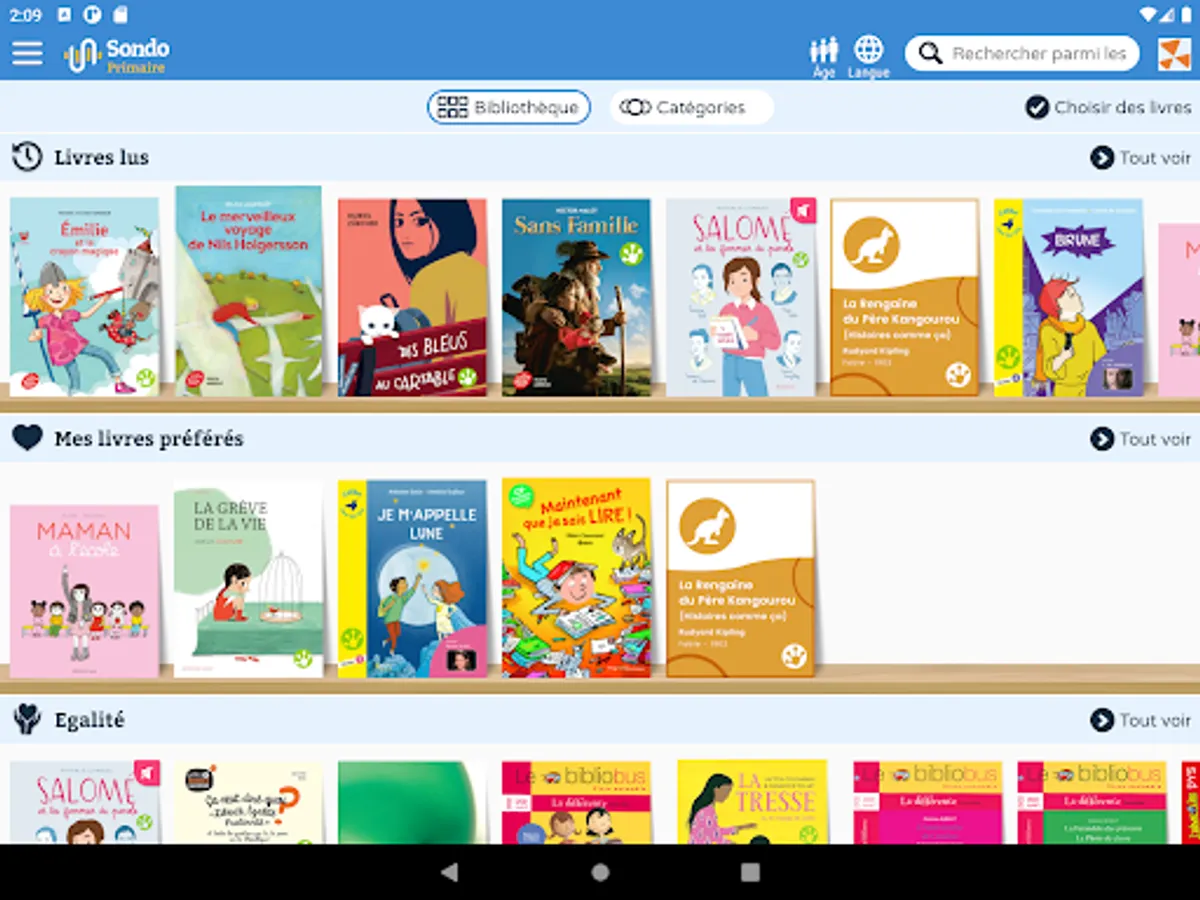Show all Egalité books via Tout voir
Screen dimensions: 1200x900
[x=1141, y=719]
